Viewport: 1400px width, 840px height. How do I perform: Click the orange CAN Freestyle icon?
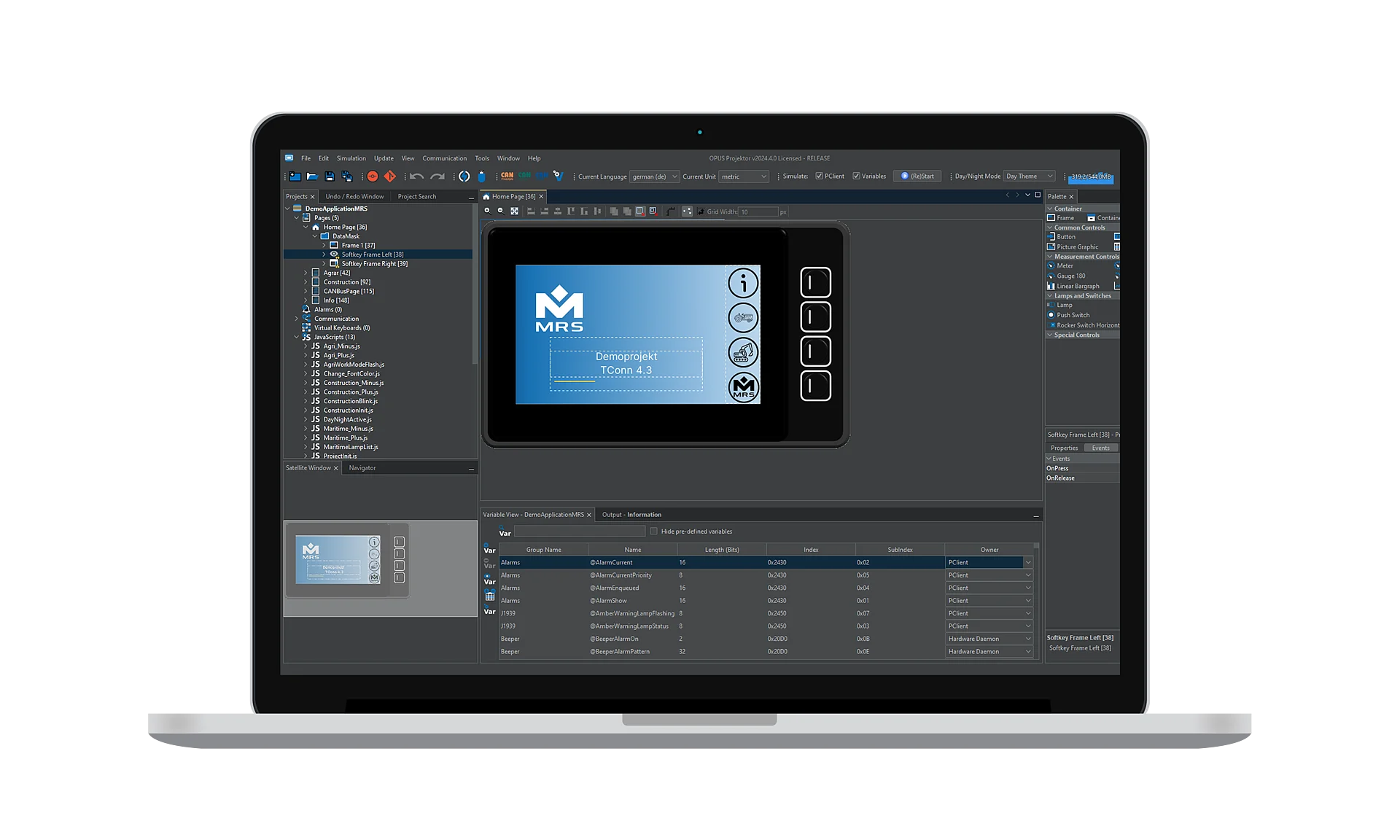point(507,176)
